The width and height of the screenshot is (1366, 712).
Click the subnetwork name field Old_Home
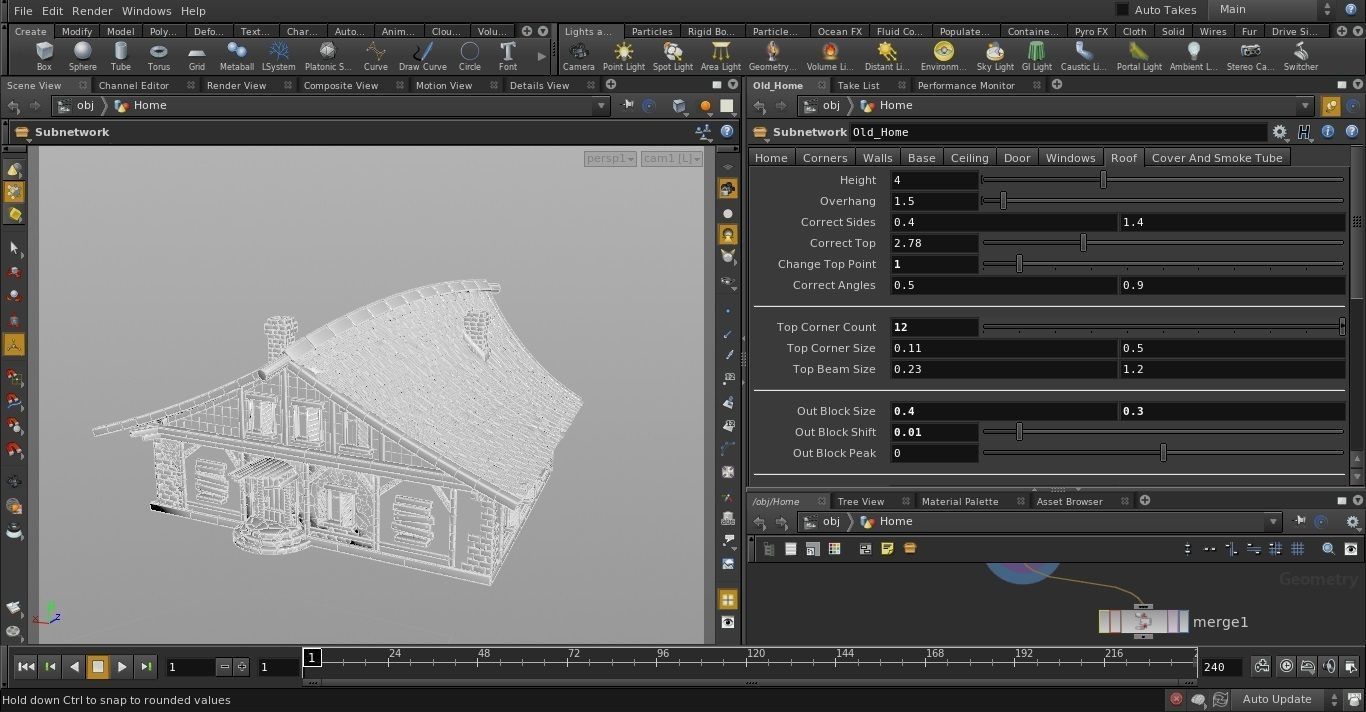pyautogui.click(x=1057, y=132)
